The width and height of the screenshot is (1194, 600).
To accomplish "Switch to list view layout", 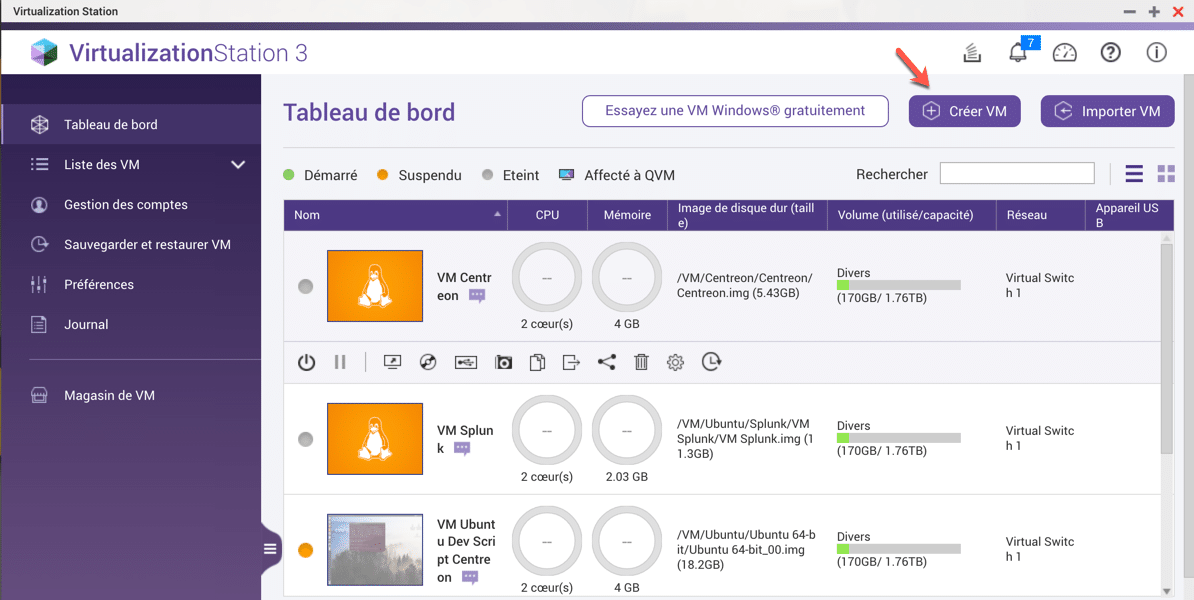I will coord(1135,174).
